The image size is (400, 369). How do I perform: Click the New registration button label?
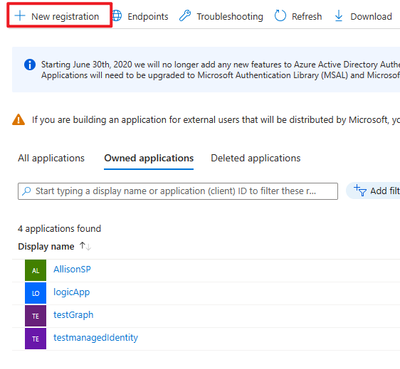click(65, 16)
